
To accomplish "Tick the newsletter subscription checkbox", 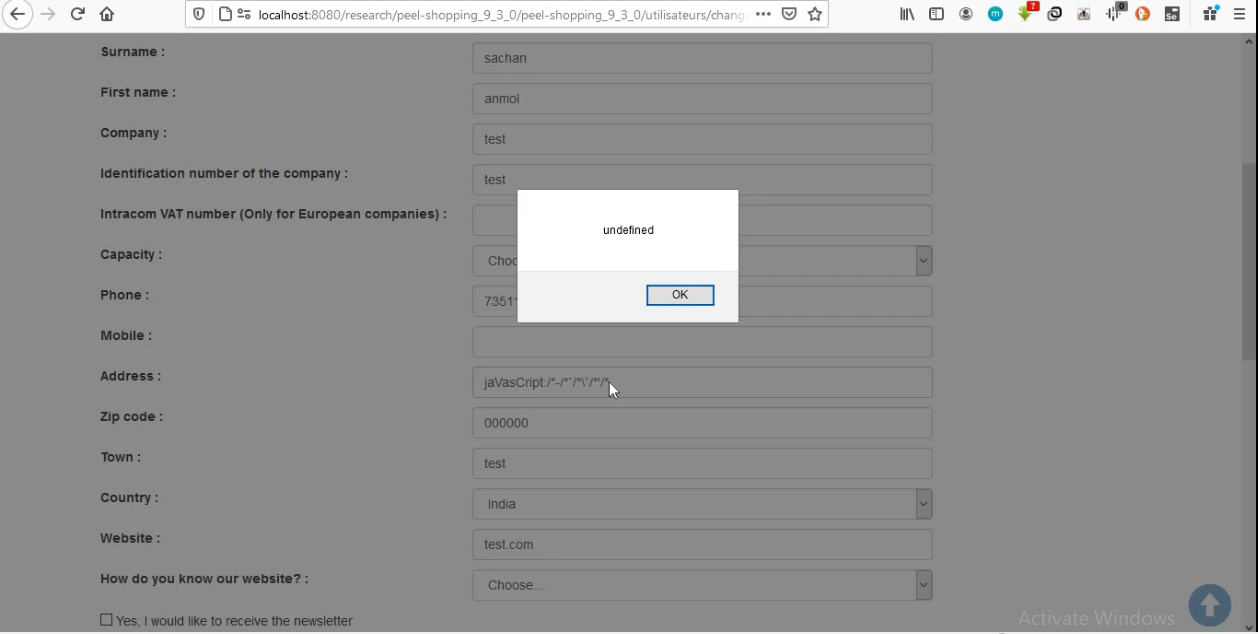I will click(x=106, y=620).
